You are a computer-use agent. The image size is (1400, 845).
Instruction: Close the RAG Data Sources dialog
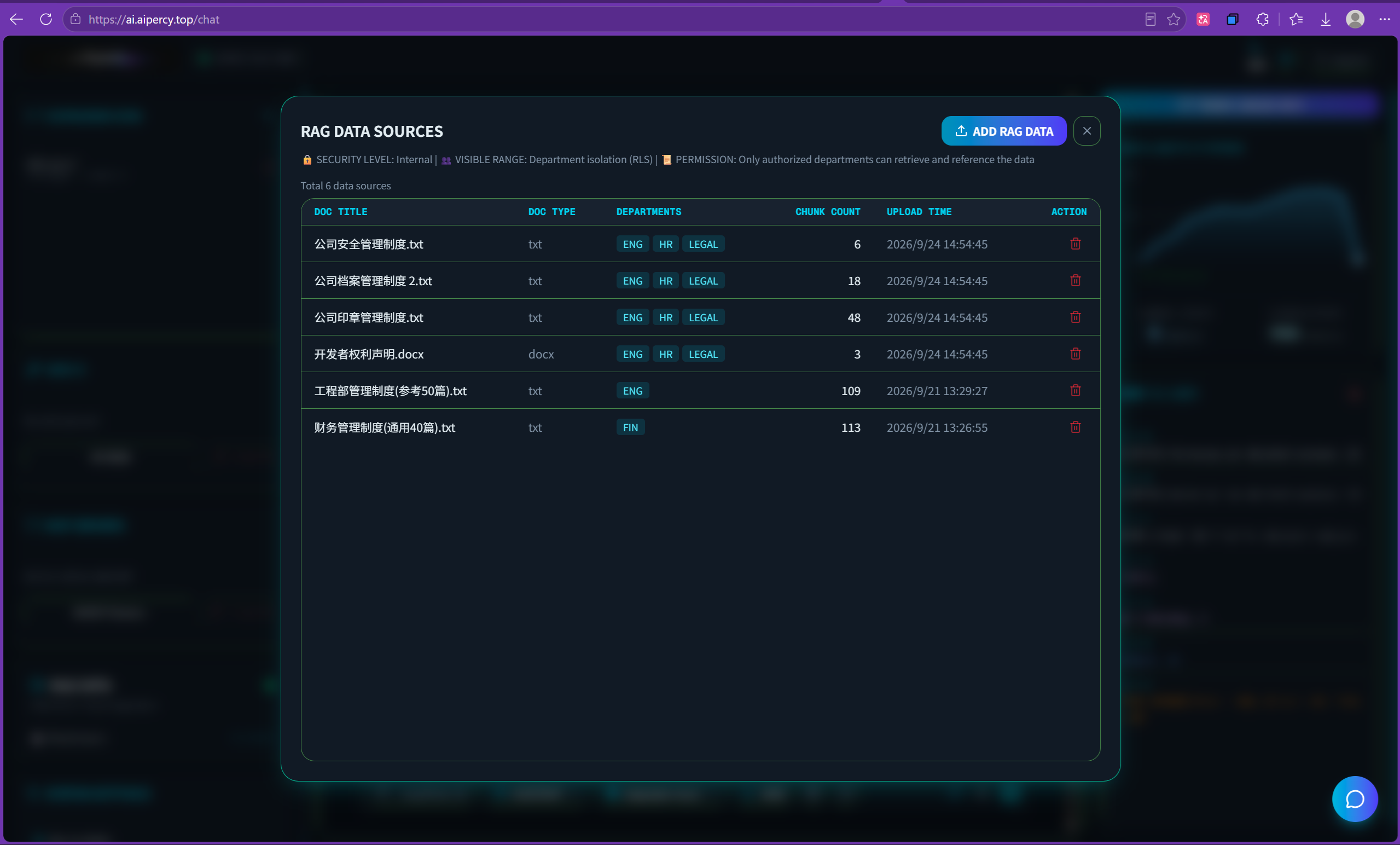[x=1087, y=131]
